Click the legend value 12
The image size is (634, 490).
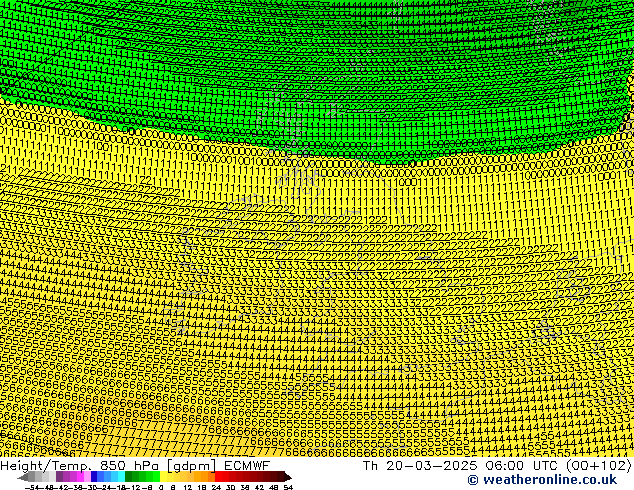click(188, 487)
